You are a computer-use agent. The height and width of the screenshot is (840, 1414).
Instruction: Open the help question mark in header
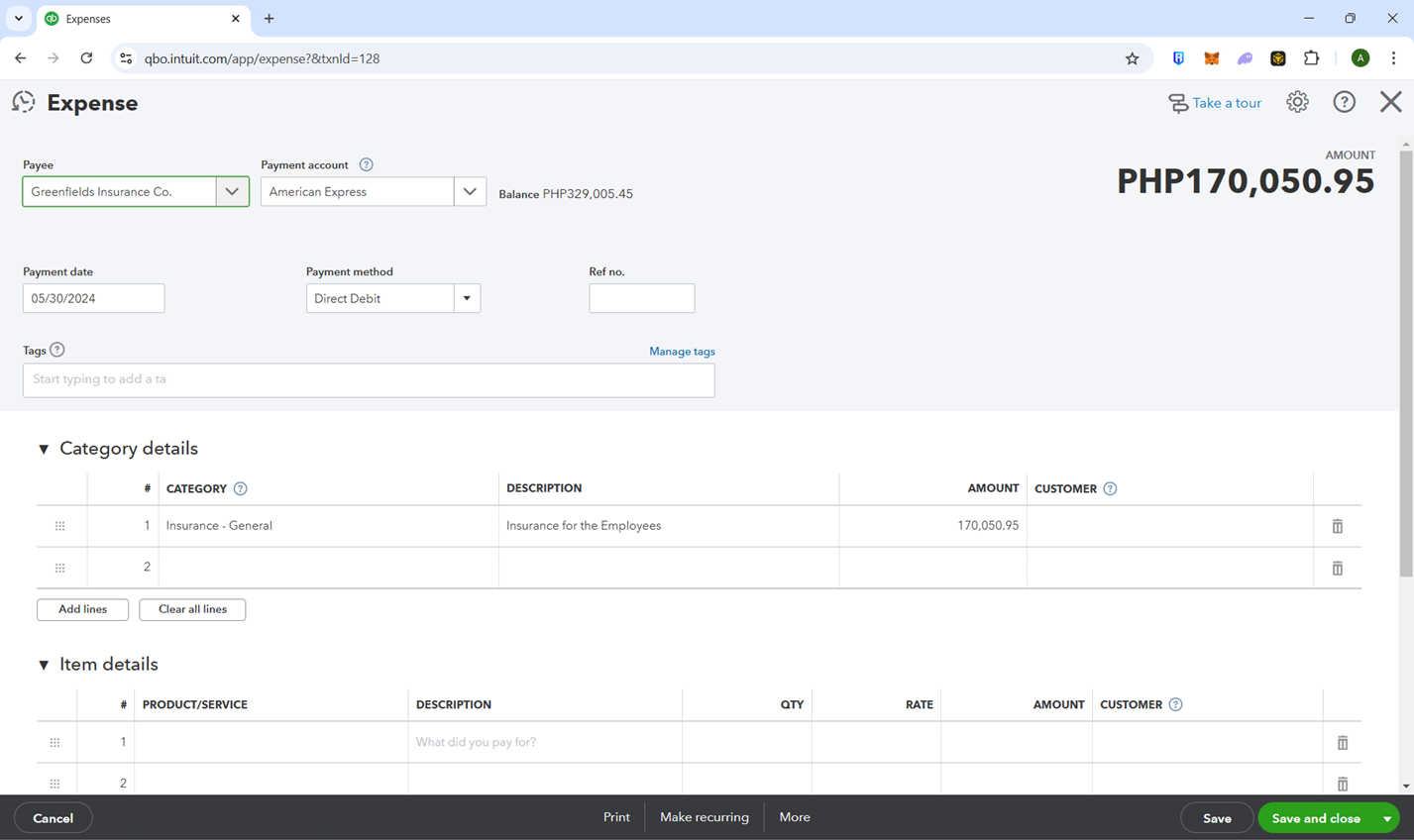(1344, 102)
